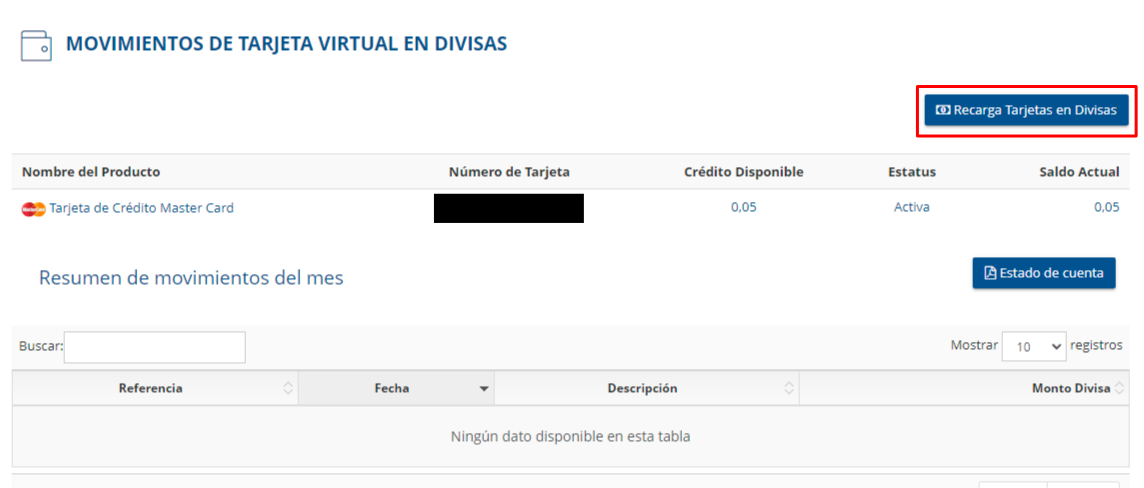Click the Movimientos de Tarjeta Virtual title

click(x=287, y=44)
